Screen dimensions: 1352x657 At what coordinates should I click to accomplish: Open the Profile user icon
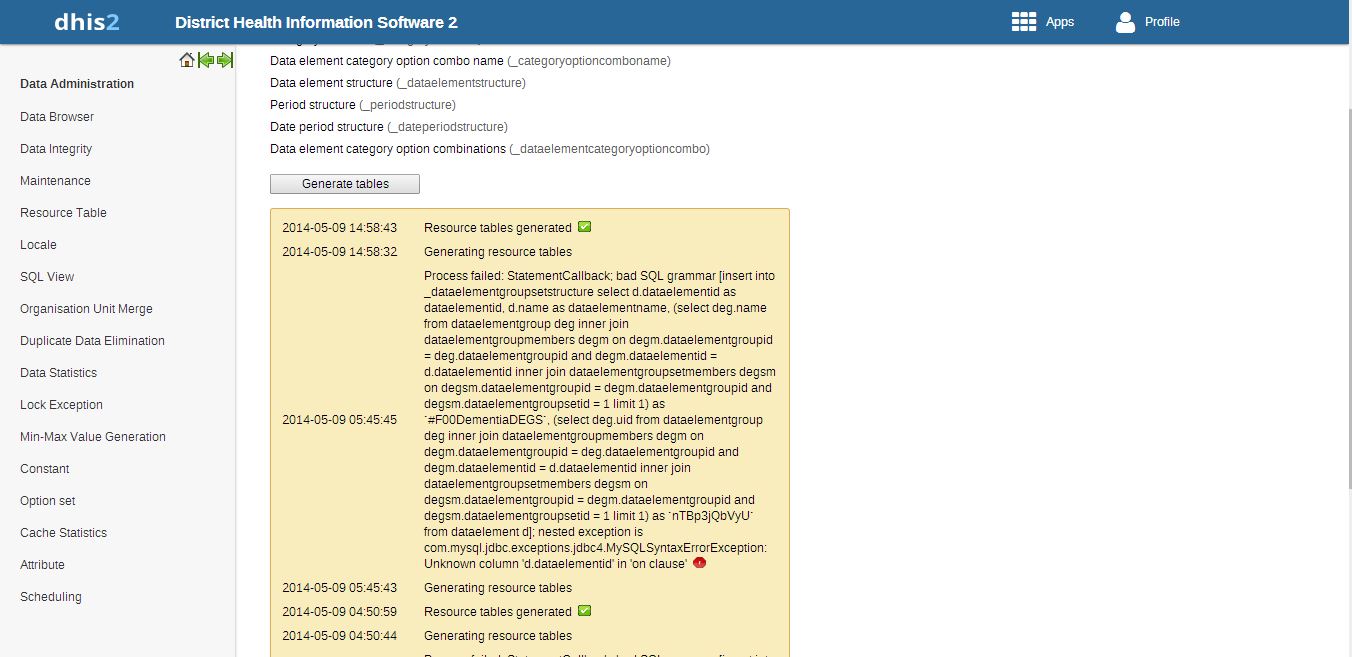coord(1125,21)
